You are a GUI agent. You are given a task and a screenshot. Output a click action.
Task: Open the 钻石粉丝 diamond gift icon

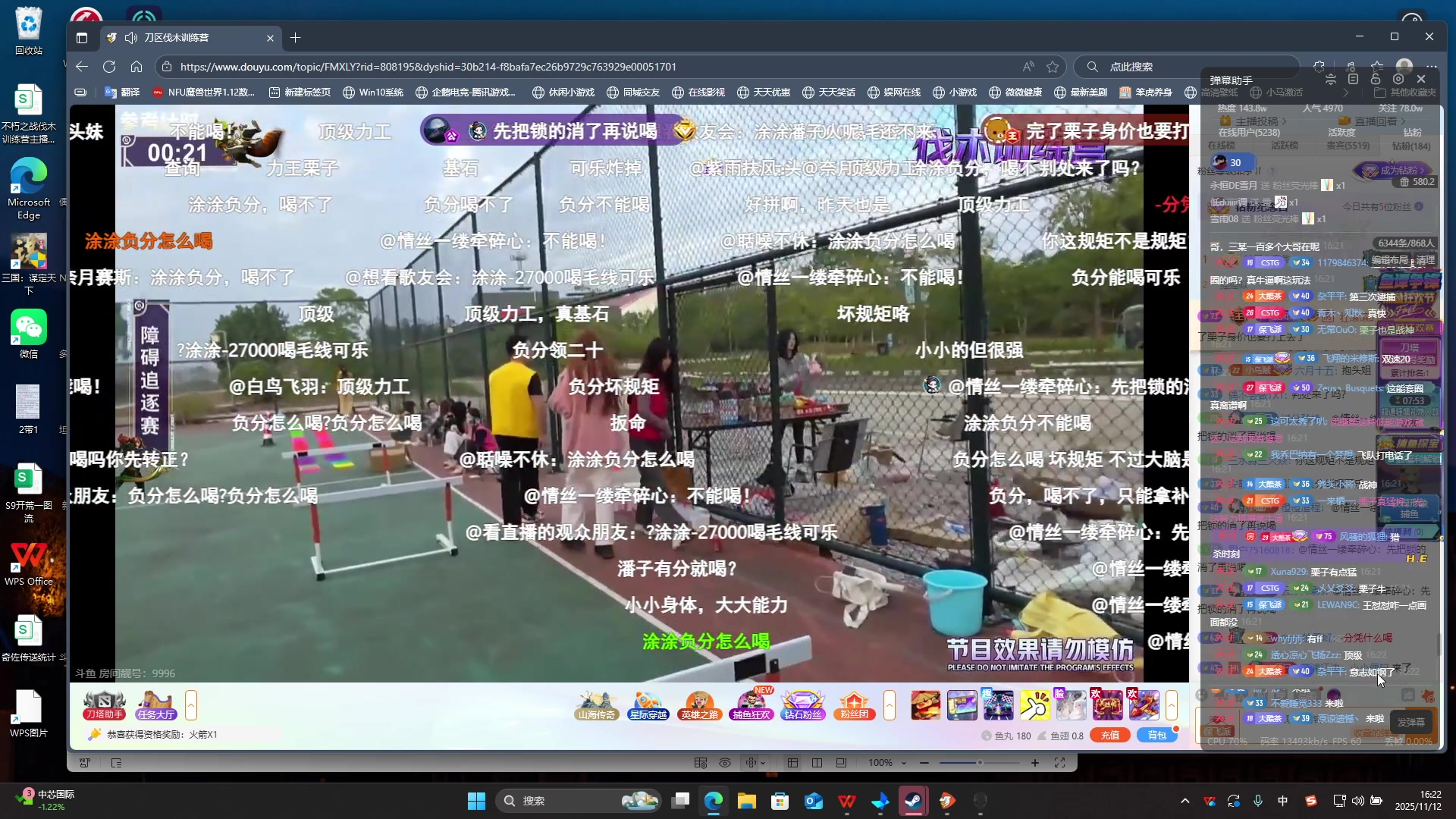pos(803,705)
